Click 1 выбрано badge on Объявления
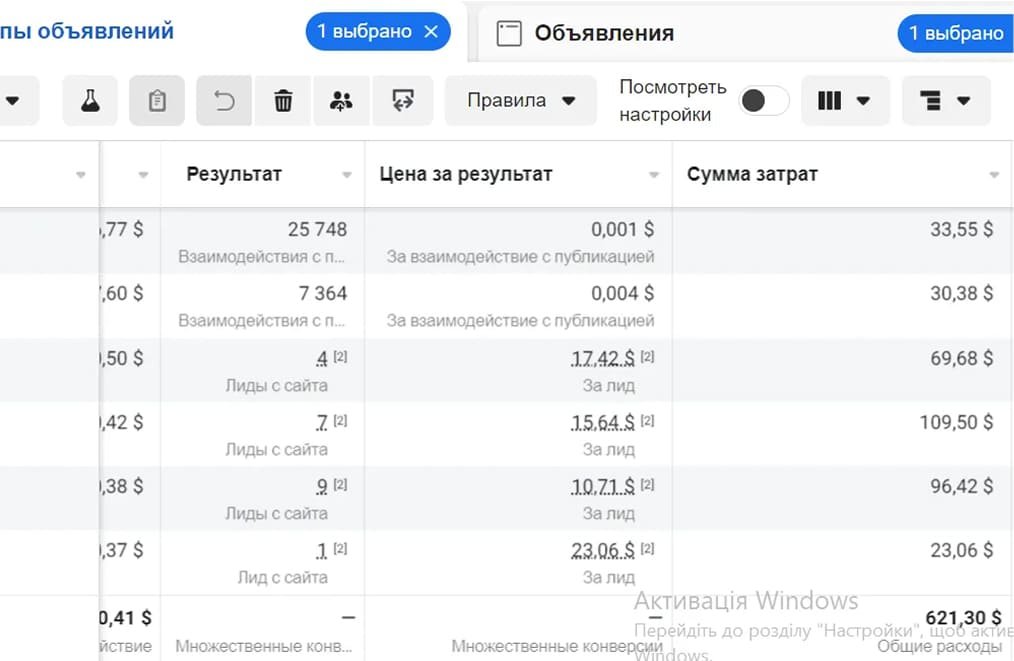1014x661 pixels. point(955,33)
